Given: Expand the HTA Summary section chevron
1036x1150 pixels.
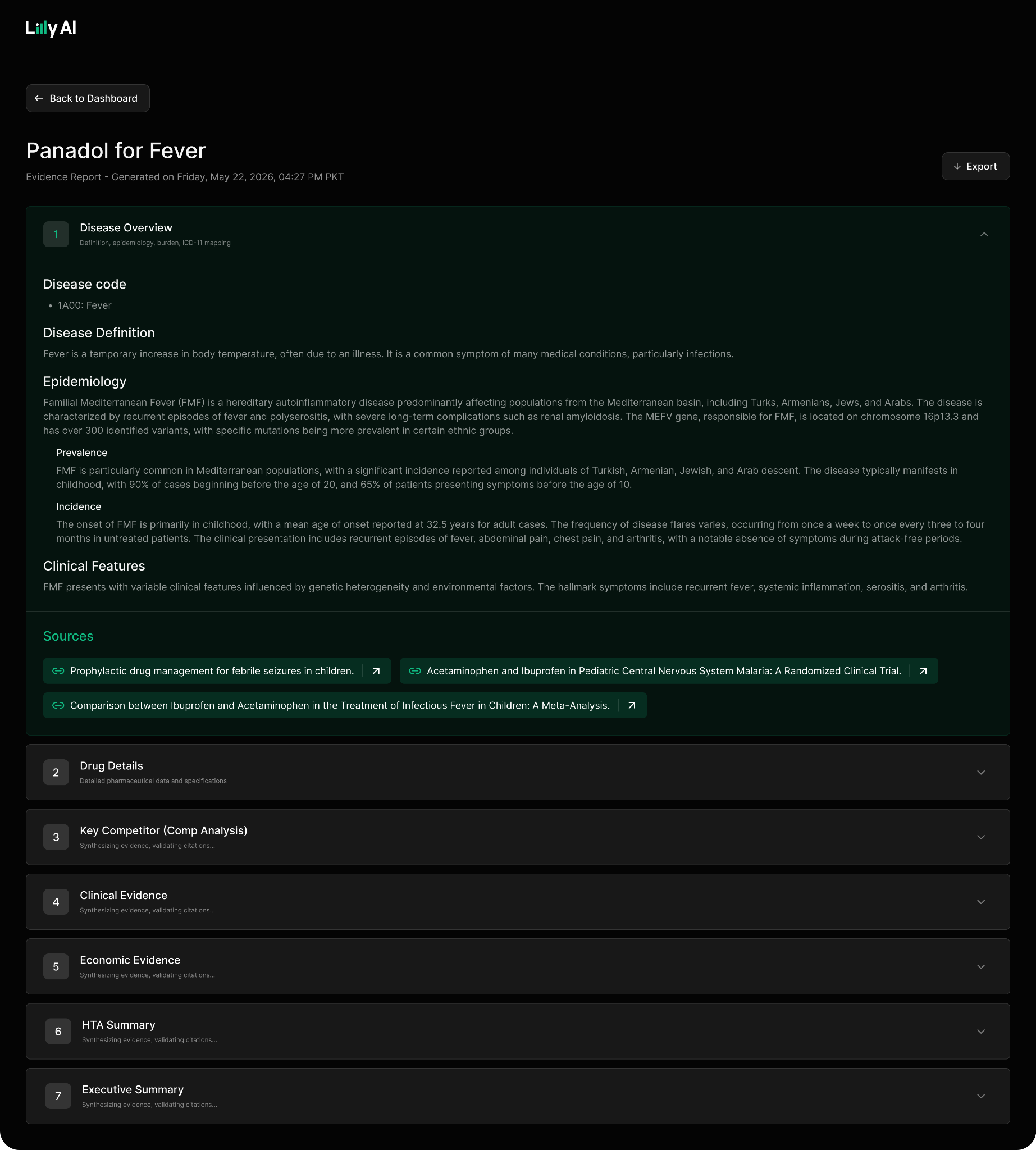Looking at the screenshot, I should (x=981, y=1032).
